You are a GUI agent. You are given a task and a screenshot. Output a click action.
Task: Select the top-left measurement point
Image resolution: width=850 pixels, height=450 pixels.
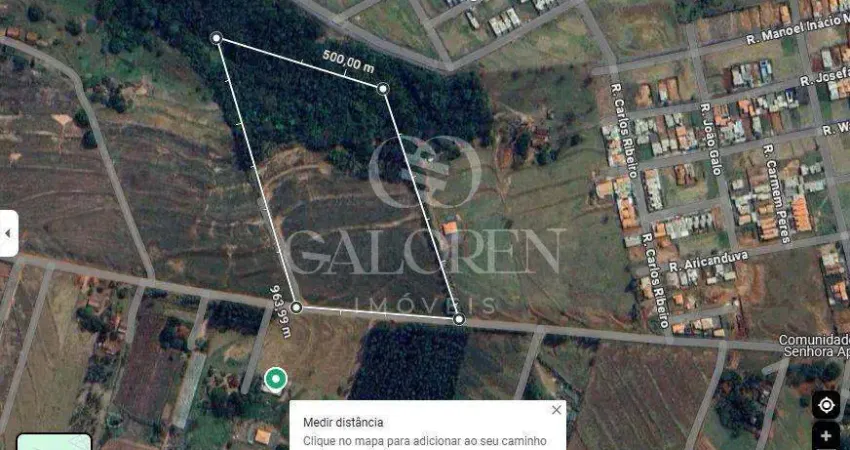coord(216,38)
